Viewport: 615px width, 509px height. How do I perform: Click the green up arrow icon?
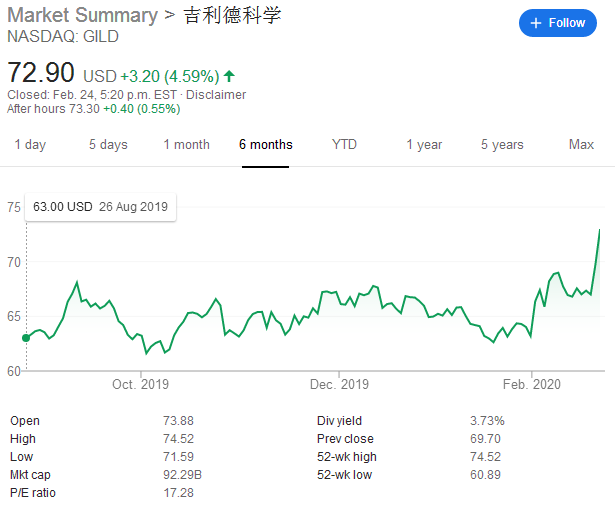click(230, 75)
